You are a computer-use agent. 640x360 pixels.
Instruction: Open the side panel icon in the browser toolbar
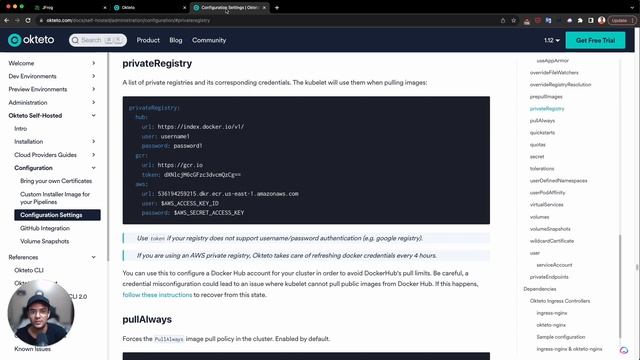tap(591, 20)
